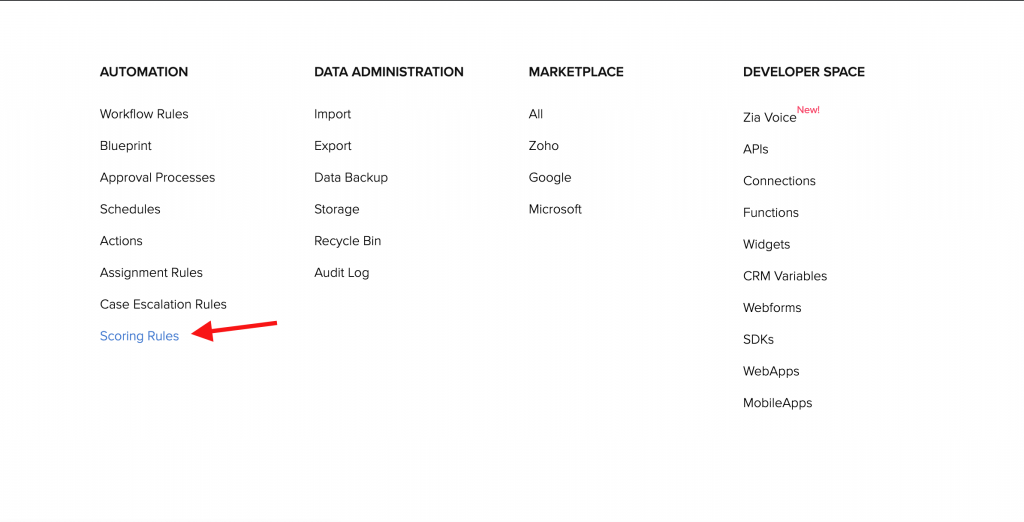1024x522 pixels.
Task: Click Case Escalation Rules
Action: (x=163, y=304)
